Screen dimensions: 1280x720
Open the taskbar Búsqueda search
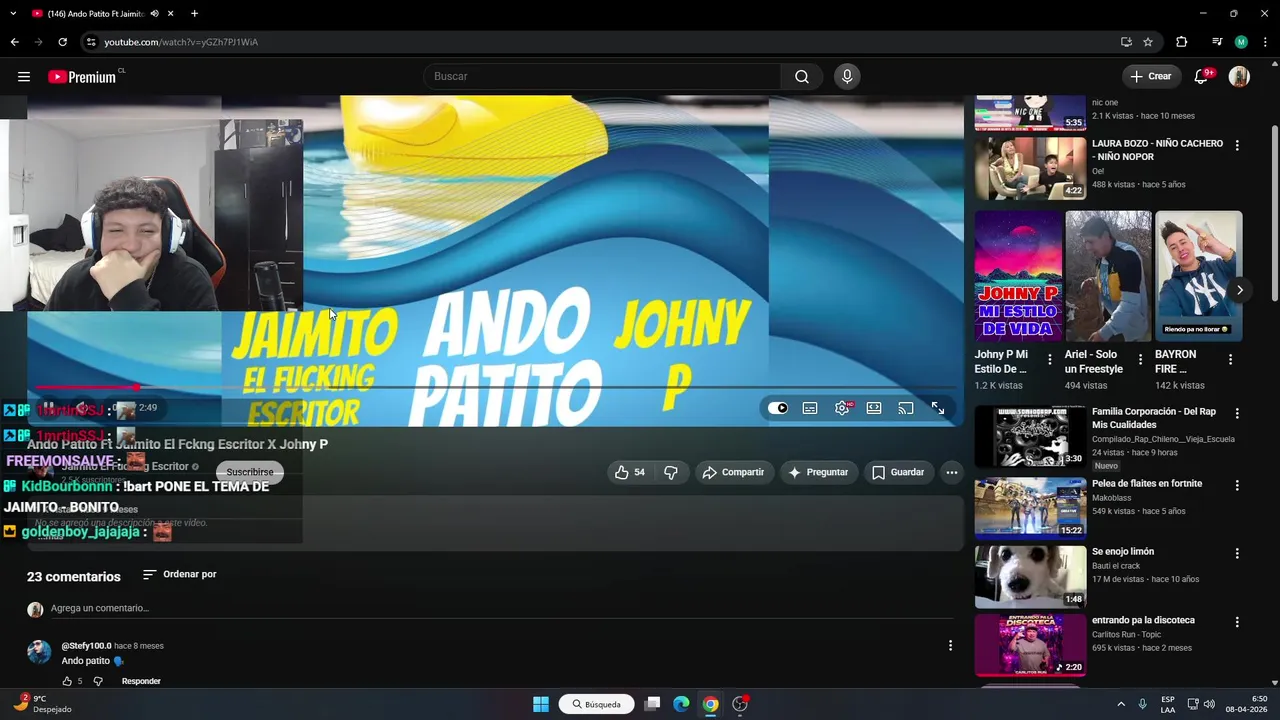[597, 704]
